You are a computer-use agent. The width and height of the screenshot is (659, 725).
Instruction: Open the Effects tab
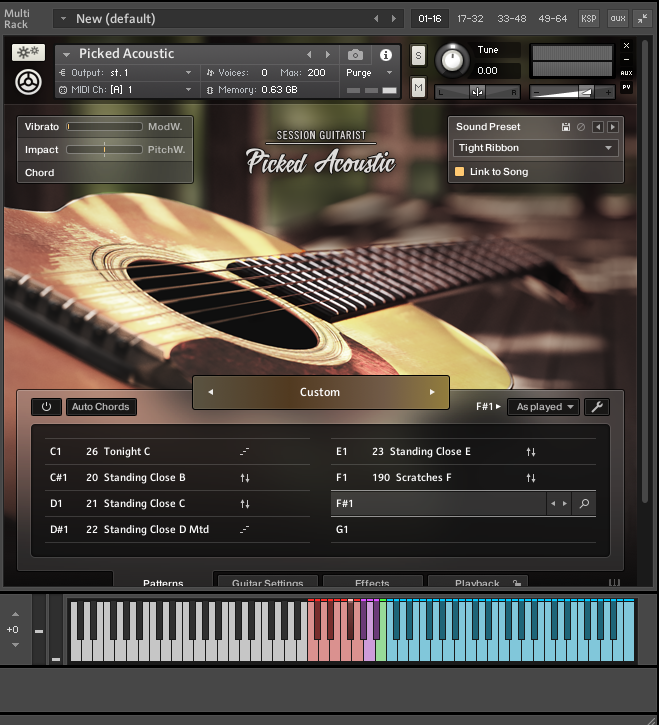372,582
